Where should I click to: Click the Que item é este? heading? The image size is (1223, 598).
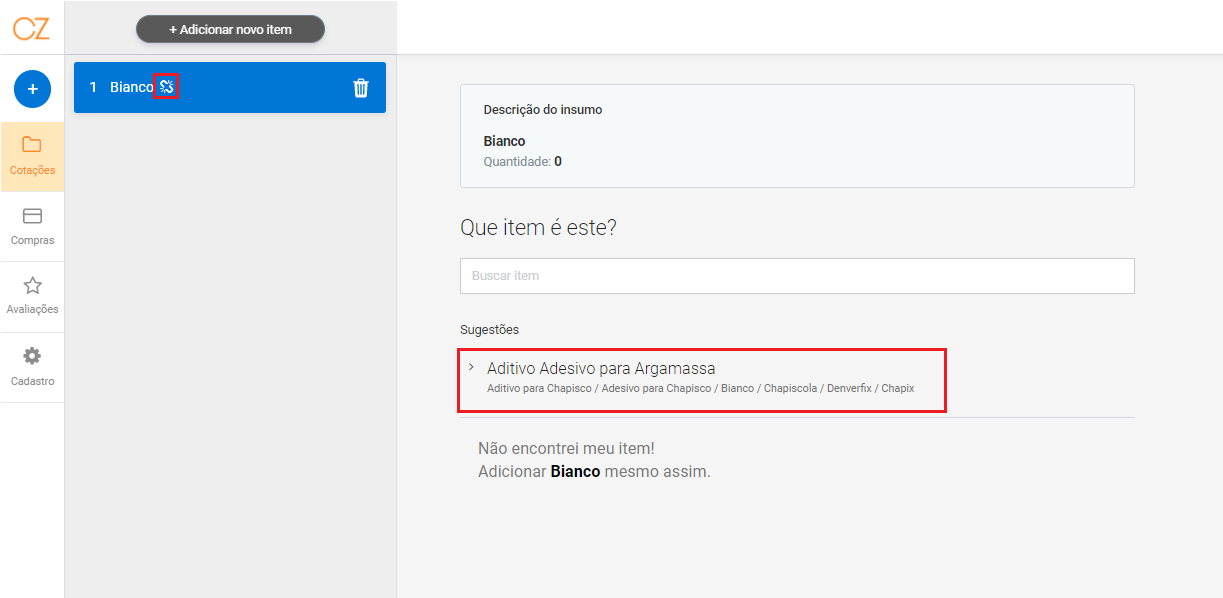tap(538, 228)
